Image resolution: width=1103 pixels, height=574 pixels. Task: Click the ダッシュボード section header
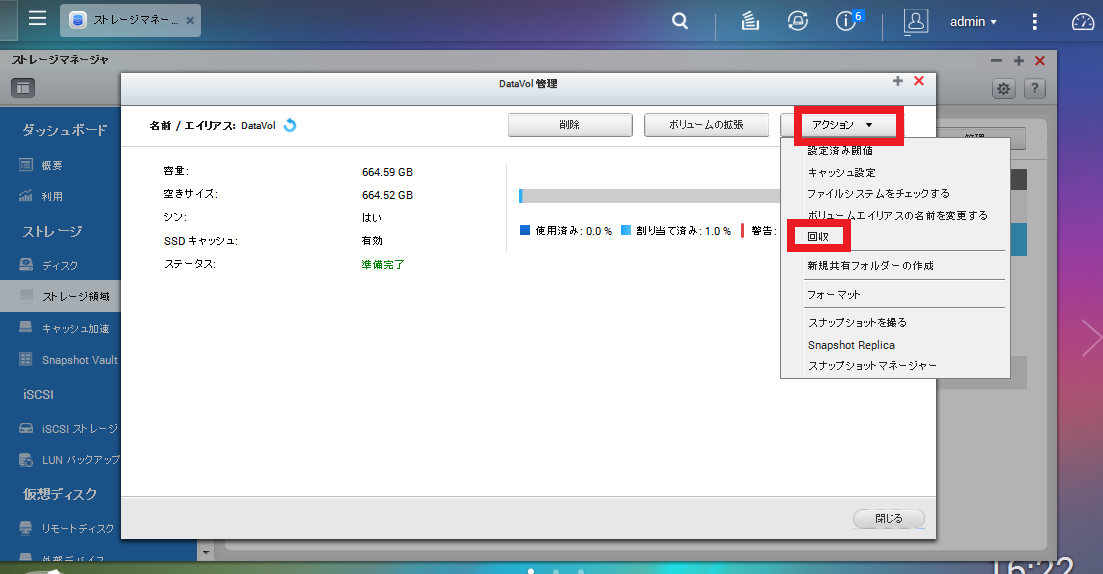(x=65, y=130)
